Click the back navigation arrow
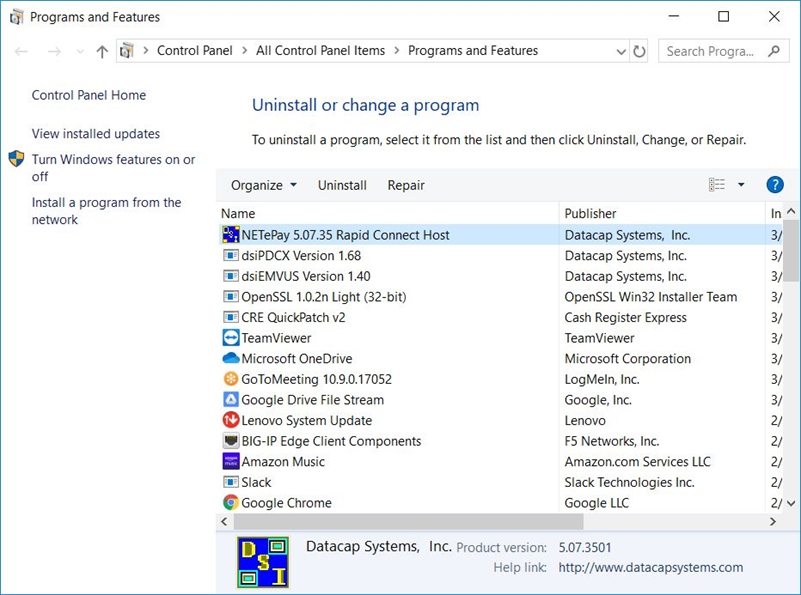 (21, 51)
